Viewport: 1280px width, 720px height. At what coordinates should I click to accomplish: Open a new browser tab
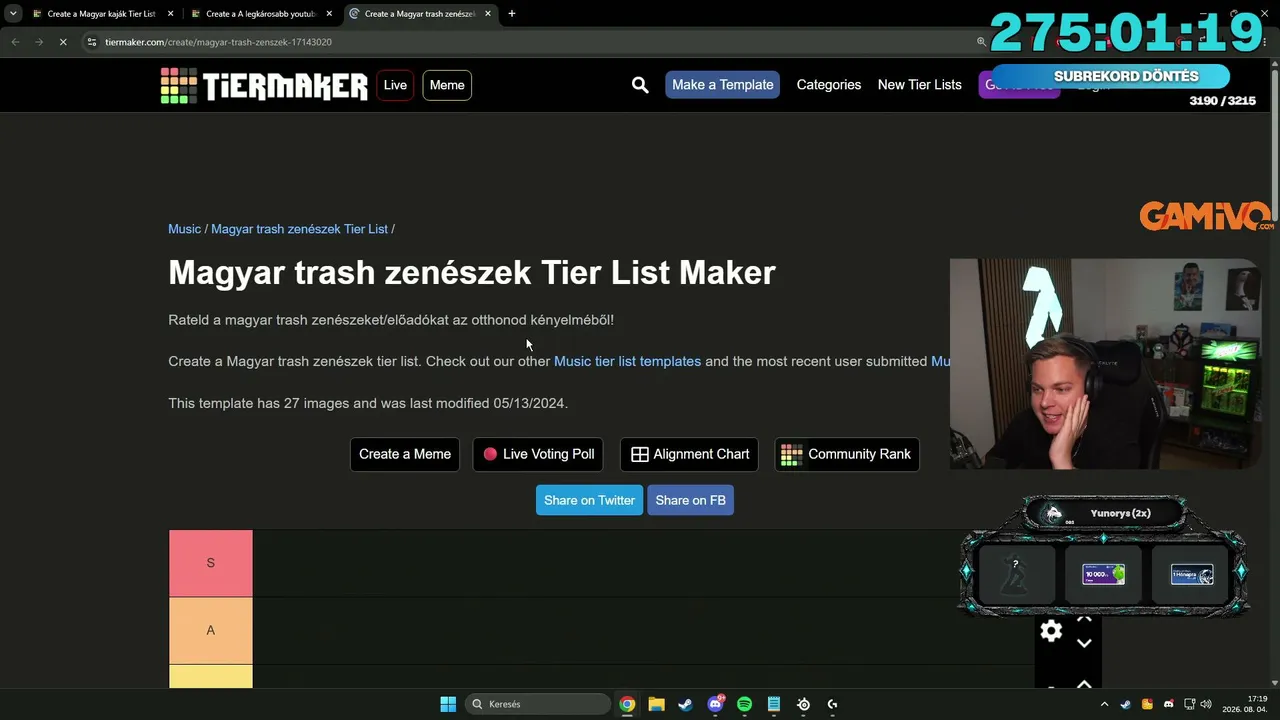[x=511, y=14]
